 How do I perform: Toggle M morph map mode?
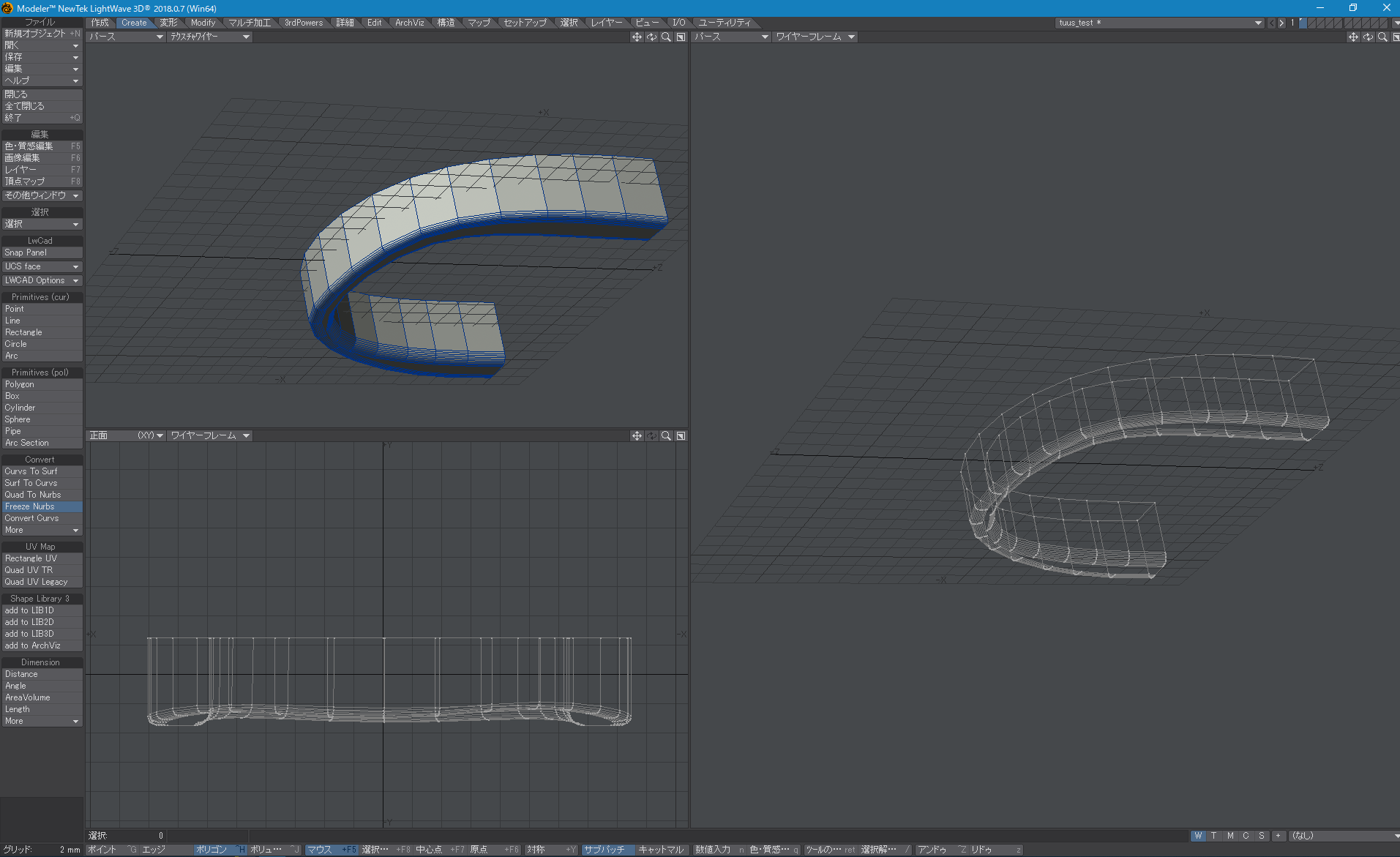click(1230, 836)
